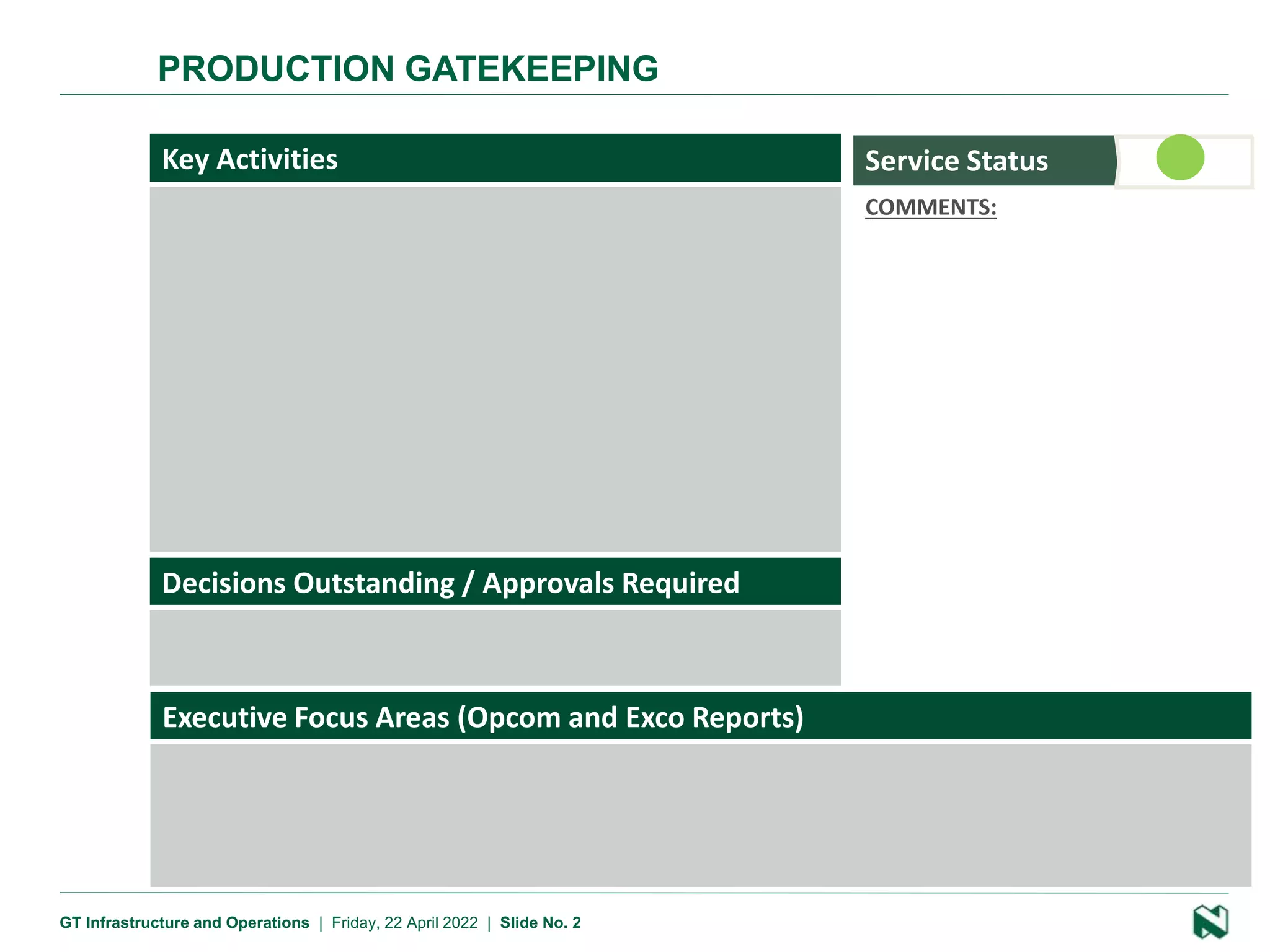
Task: Click the Friday, 22 April 2022 date
Action: (404, 922)
